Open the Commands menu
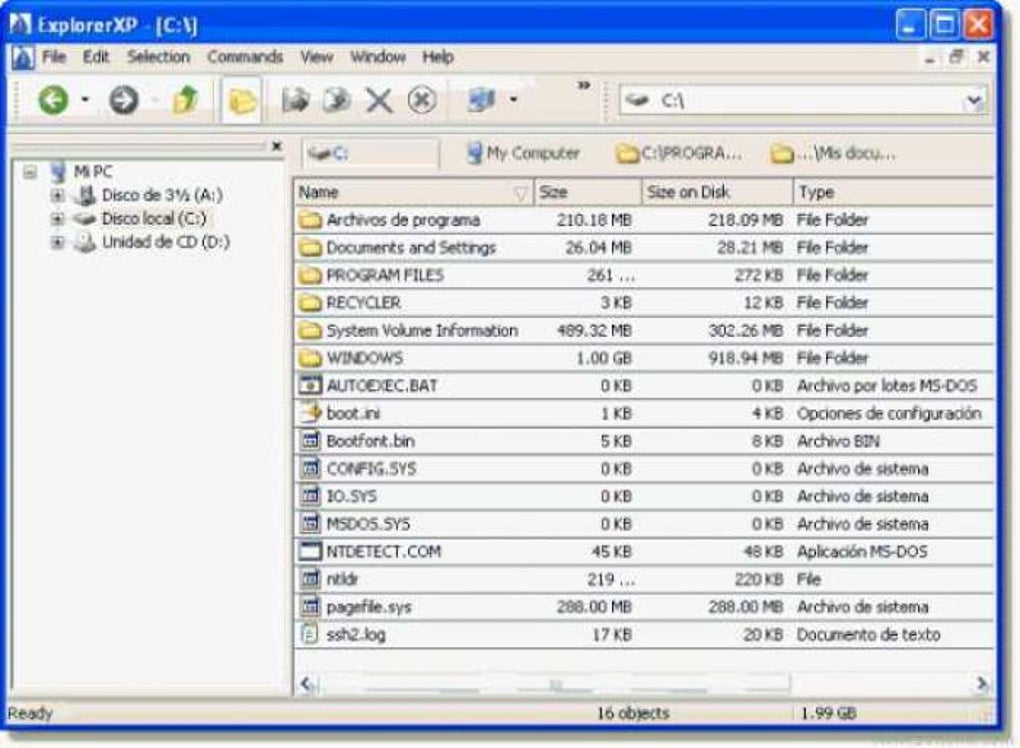This screenshot has height=748, width=1020. 245,57
